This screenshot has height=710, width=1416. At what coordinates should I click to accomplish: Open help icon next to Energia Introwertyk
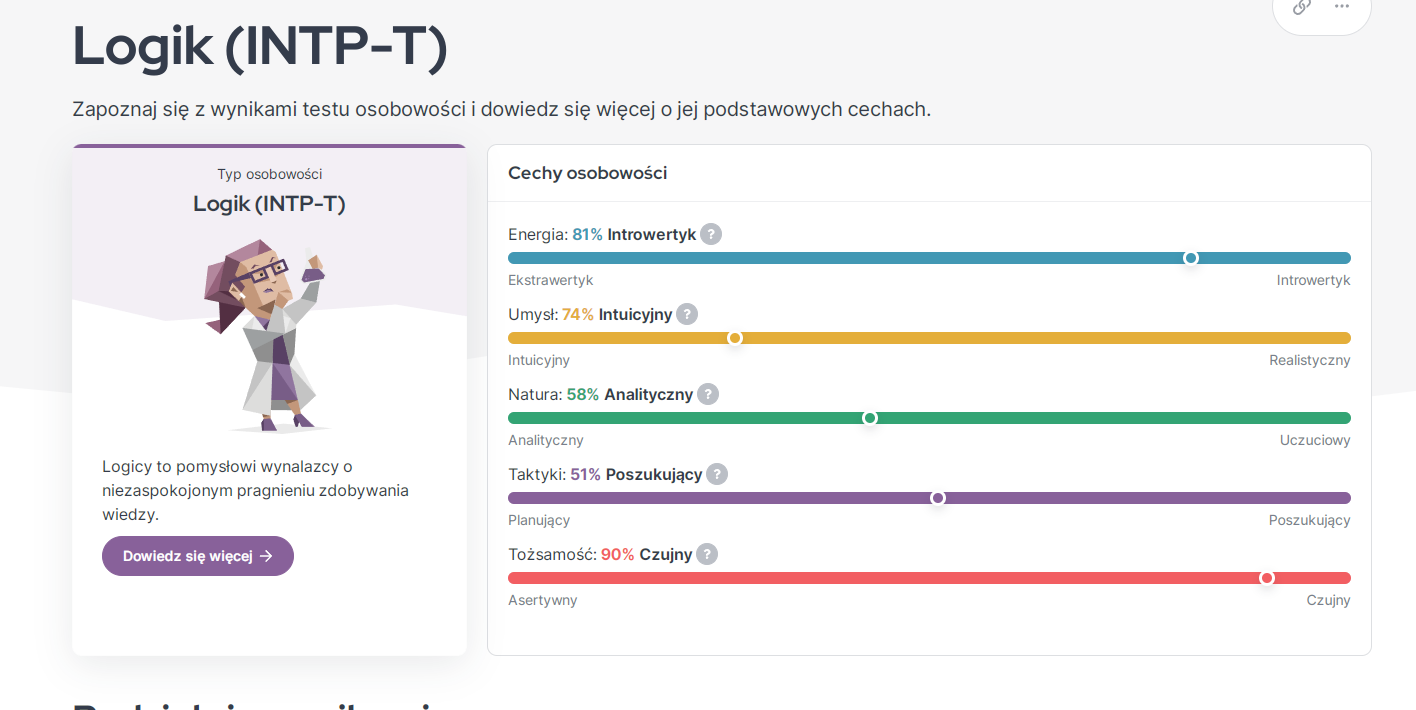[710, 234]
